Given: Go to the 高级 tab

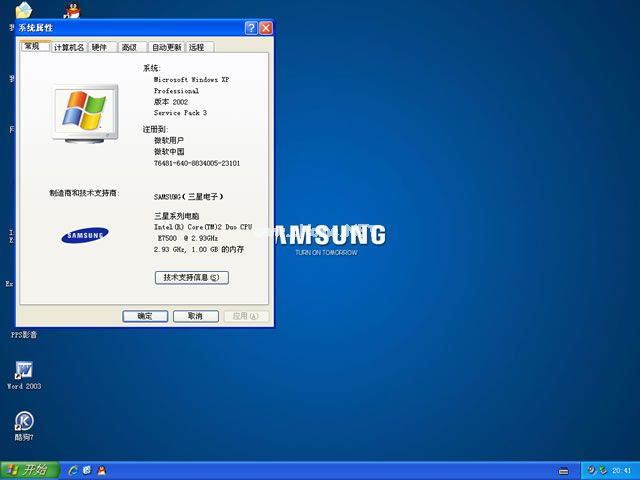Looking at the screenshot, I should click(129, 47).
